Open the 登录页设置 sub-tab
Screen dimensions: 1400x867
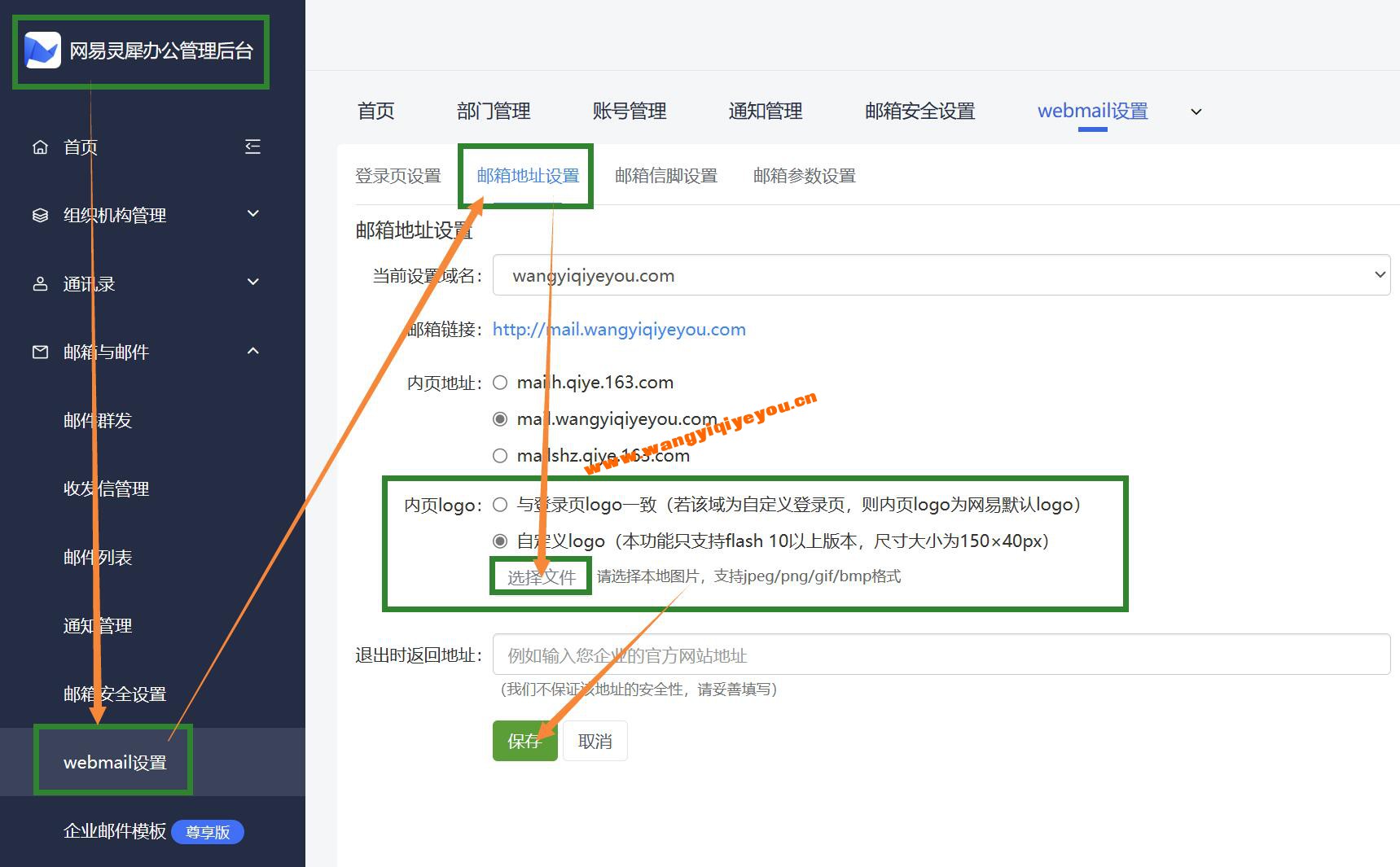coord(398,176)
